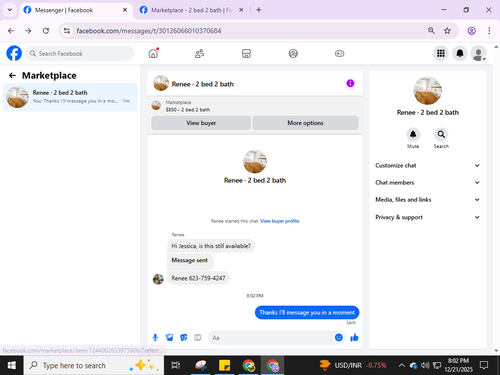Reload the page in Chrome
Image resolution: width=500 pixels, height=375 pixels.
pos(46,31)
